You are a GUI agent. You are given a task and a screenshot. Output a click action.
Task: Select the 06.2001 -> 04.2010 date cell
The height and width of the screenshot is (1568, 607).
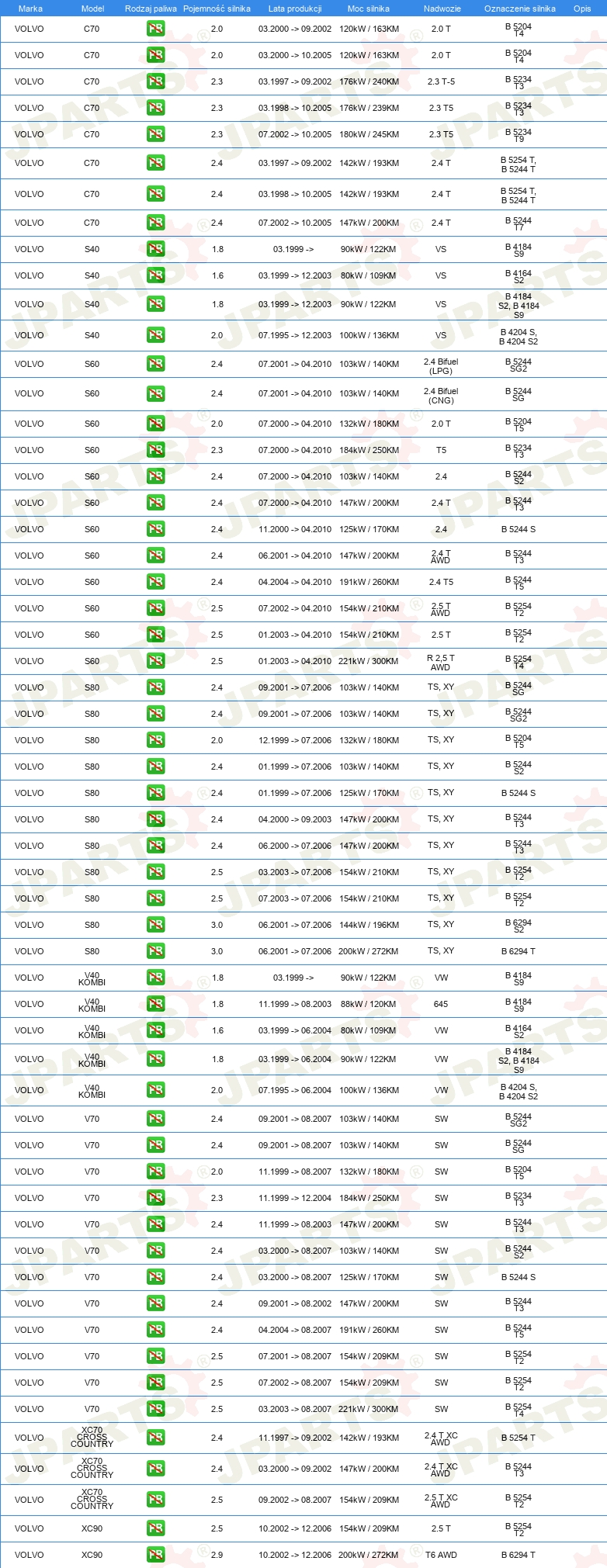pos(295,556)
